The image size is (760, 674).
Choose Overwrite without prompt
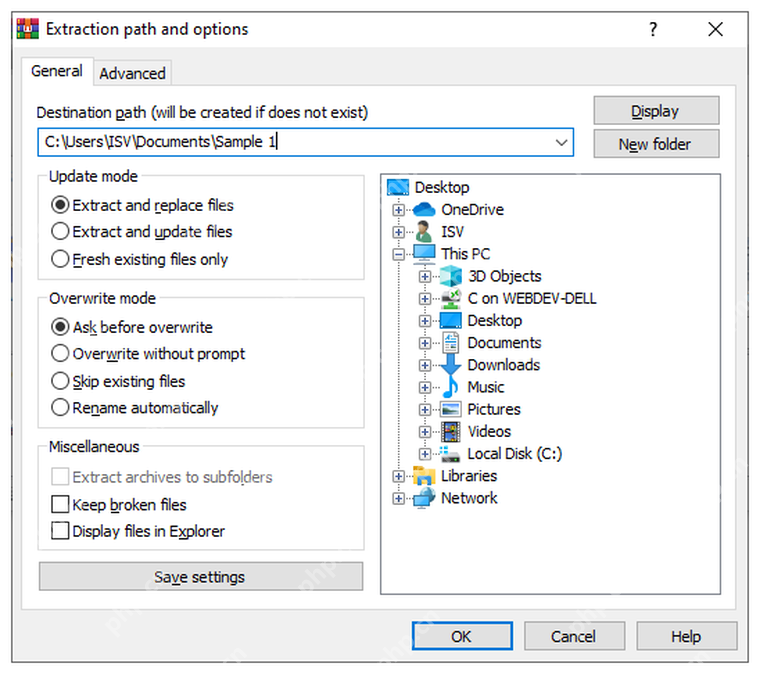pyautogui.click(x=148, y=354)
